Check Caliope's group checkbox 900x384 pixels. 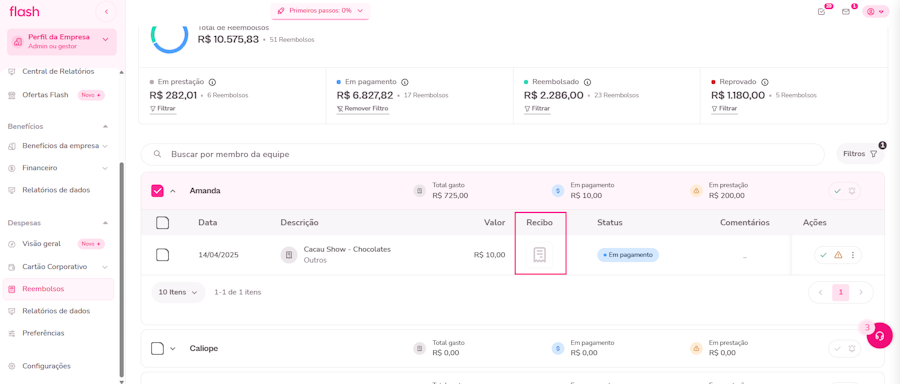157,348
